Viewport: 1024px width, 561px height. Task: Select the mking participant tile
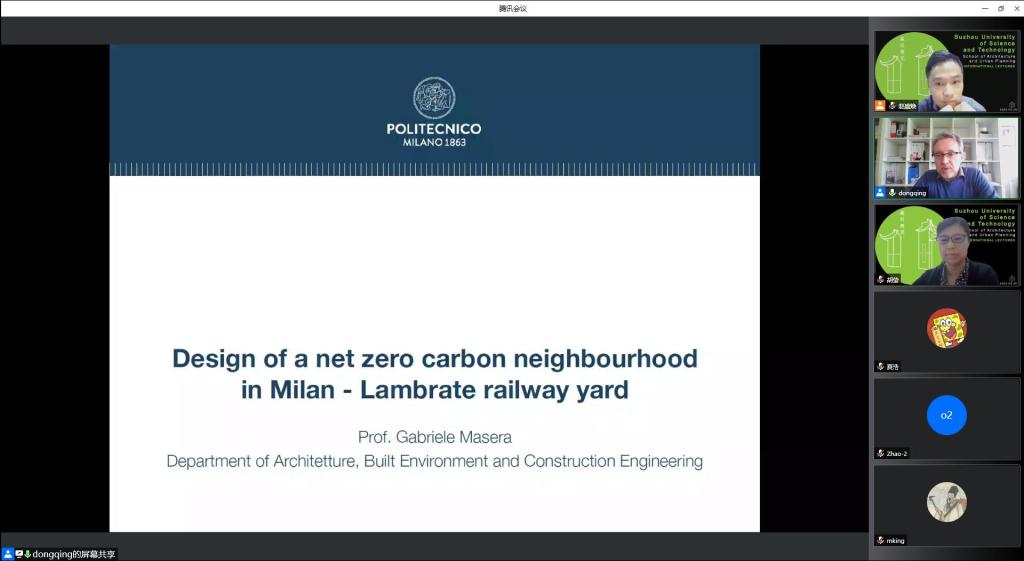click(x=946, y=505)
